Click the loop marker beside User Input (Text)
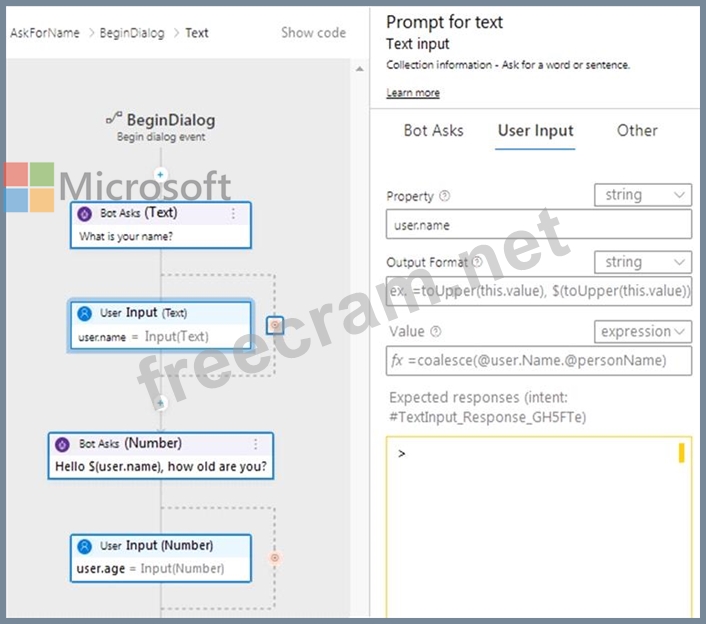706x624 pixels. click(275, 326)
